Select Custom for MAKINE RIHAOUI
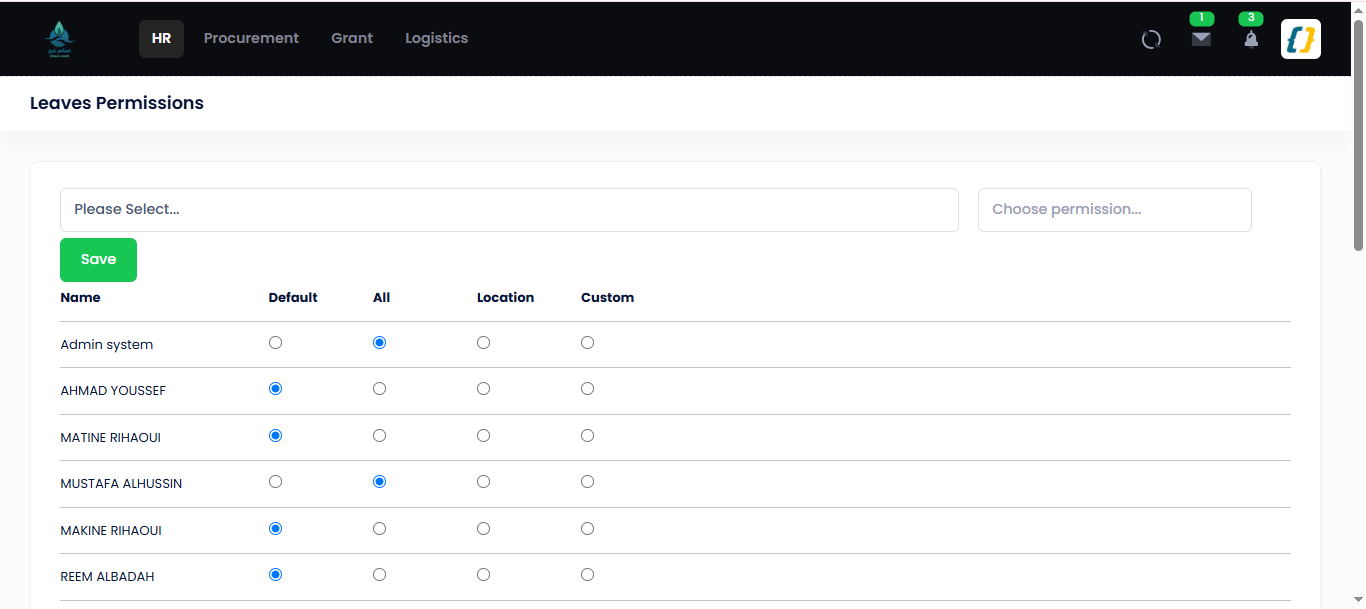The image size is (1366, 609). click(x=588, y=529)
